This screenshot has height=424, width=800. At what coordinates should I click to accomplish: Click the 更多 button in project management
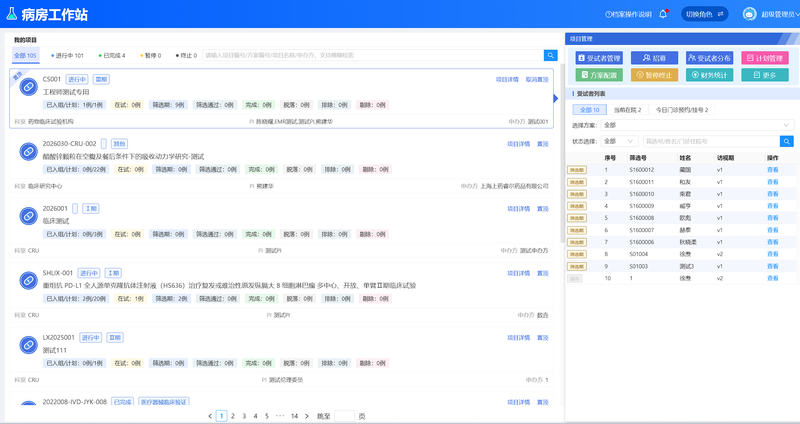(x=765, y=75)
